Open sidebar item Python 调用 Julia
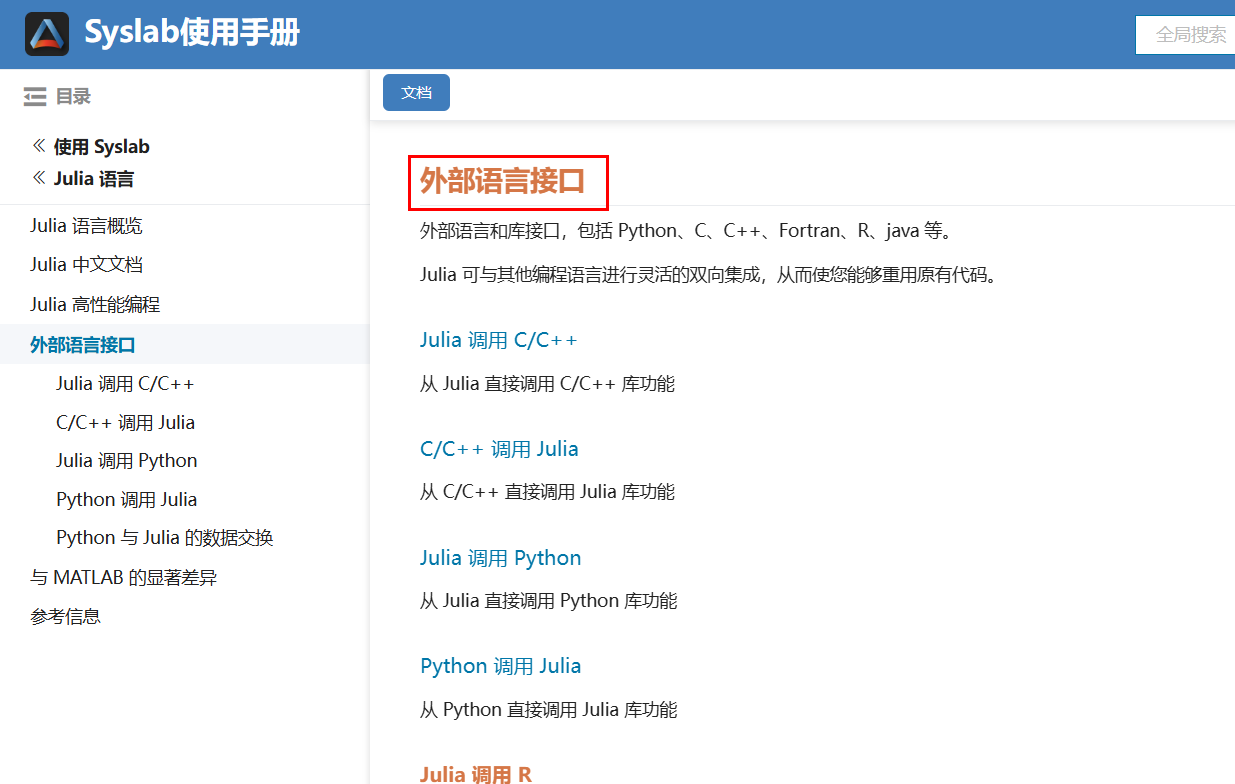This screenshot has width=1235, height=784. tap(127, 499)
